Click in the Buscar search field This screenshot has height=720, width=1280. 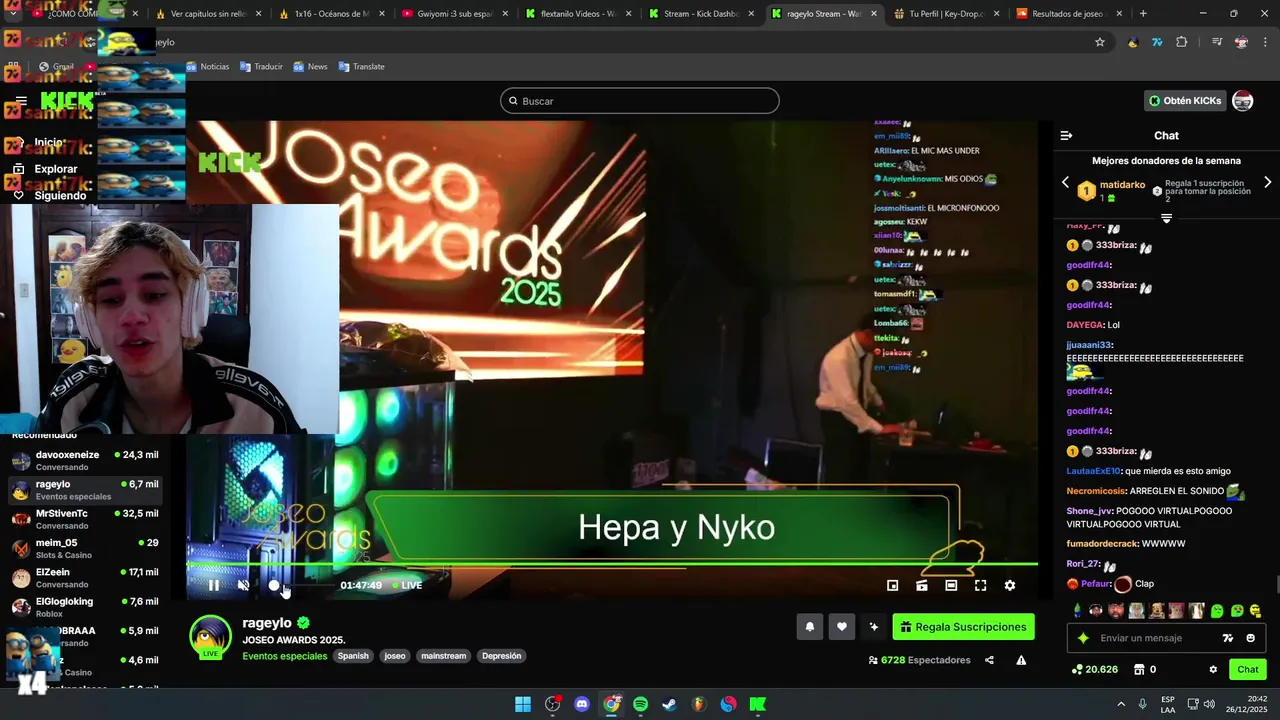coord(640,101)
